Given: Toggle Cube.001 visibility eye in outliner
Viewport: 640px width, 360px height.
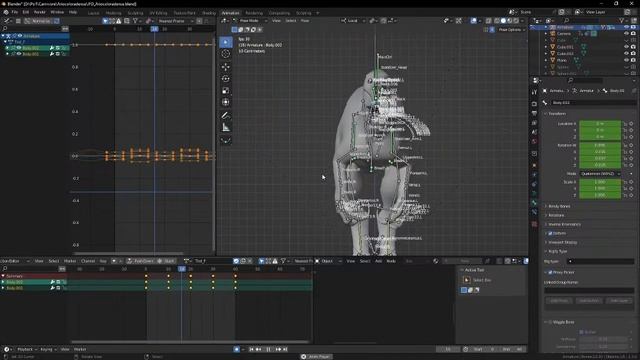Looking at the screenshot, I should pyautogui.click(x=627, y=47).
